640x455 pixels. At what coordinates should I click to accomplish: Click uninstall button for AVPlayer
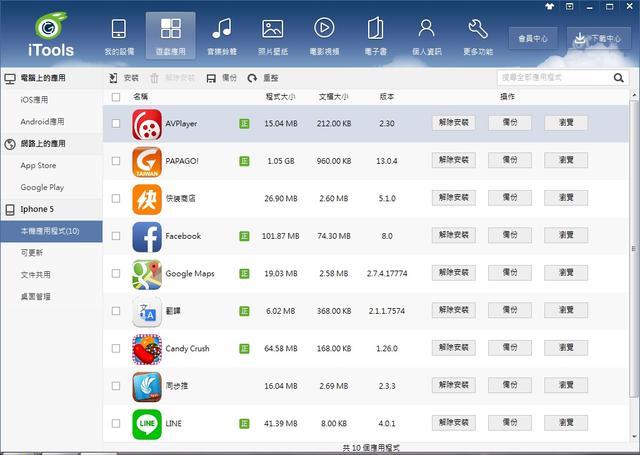pos(453,123)
